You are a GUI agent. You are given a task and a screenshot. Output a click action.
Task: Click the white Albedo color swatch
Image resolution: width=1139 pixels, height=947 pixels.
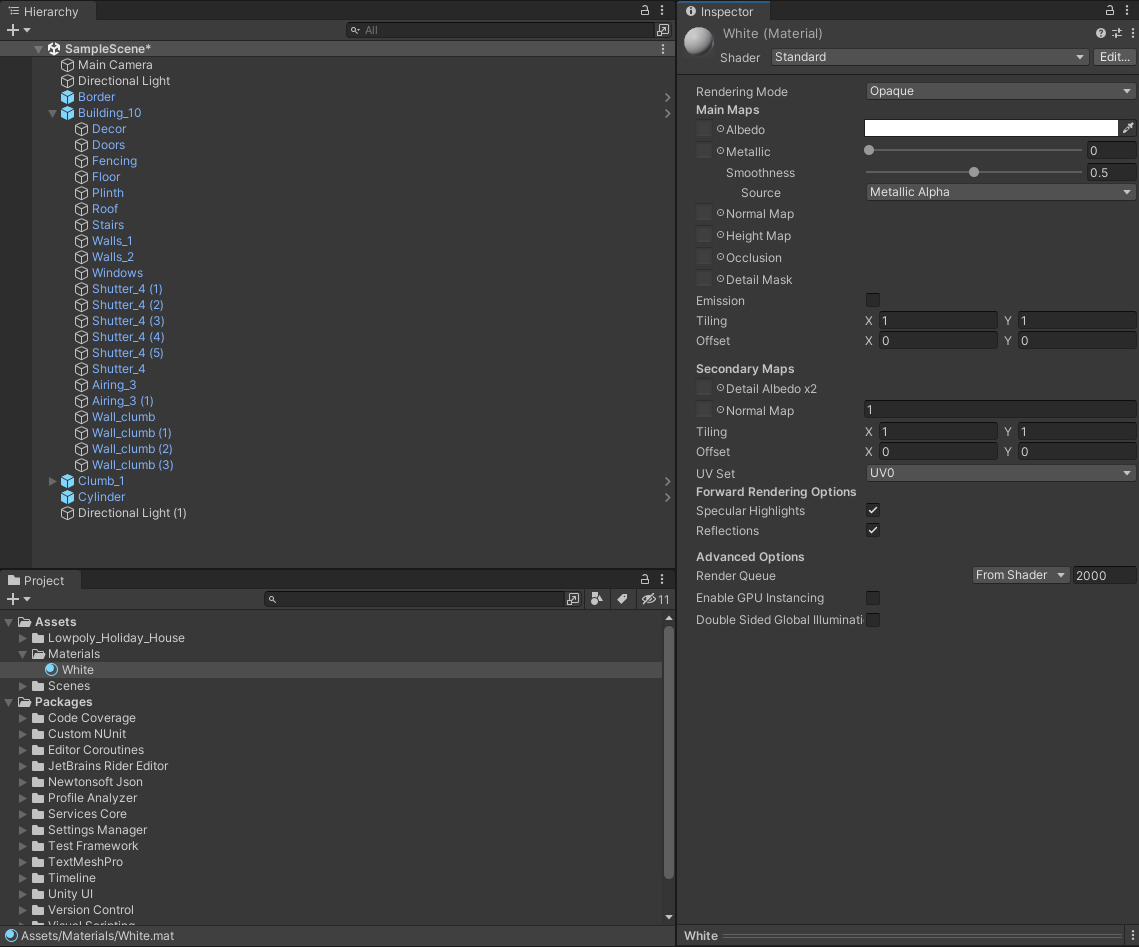click(x=990, y=128)
